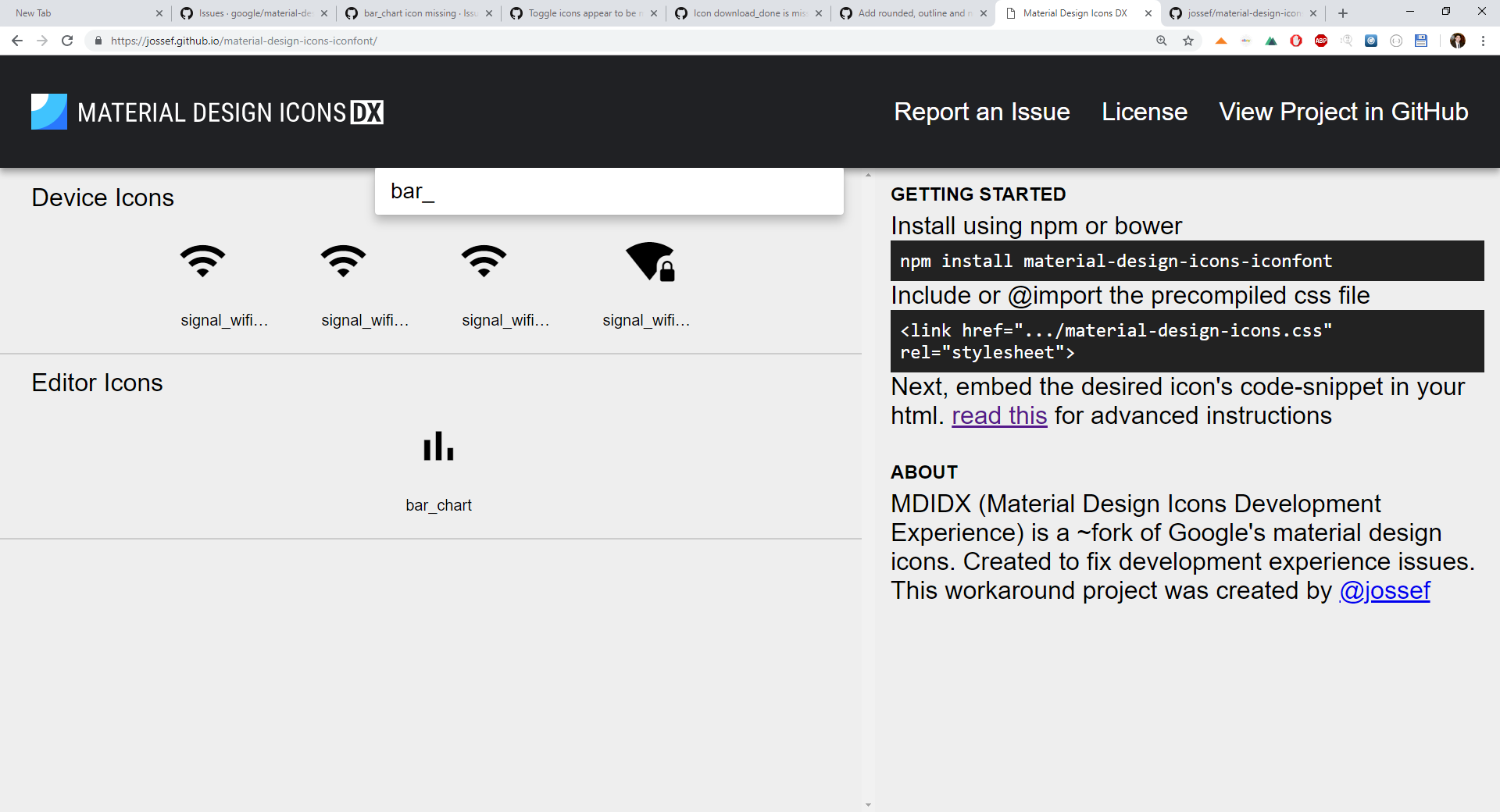This screenshot has height=812, width=1500.
Task: Click the browser back arrow
Action: tap(17, 41)
